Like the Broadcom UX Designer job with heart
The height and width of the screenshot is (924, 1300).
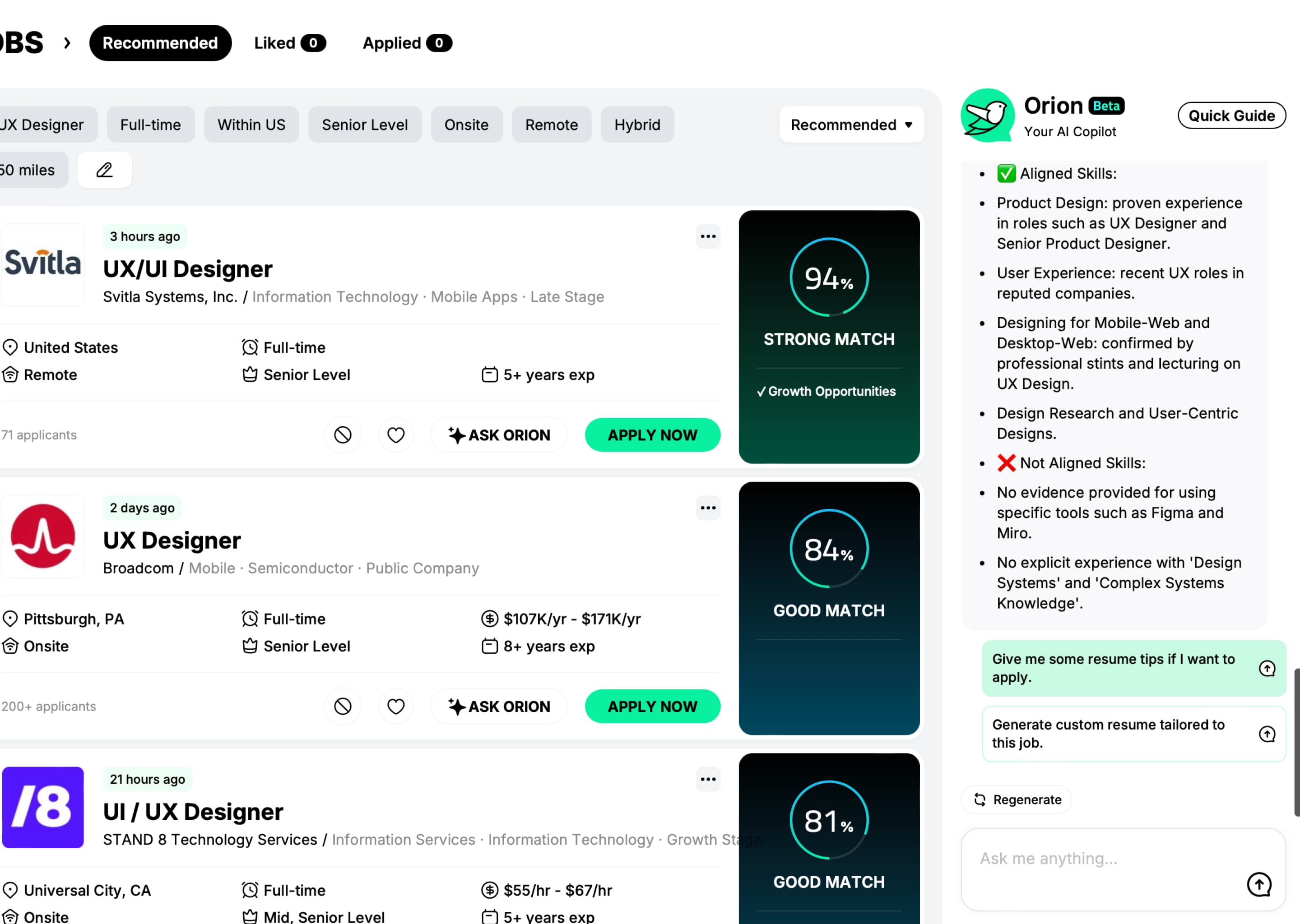click(396, 707)
